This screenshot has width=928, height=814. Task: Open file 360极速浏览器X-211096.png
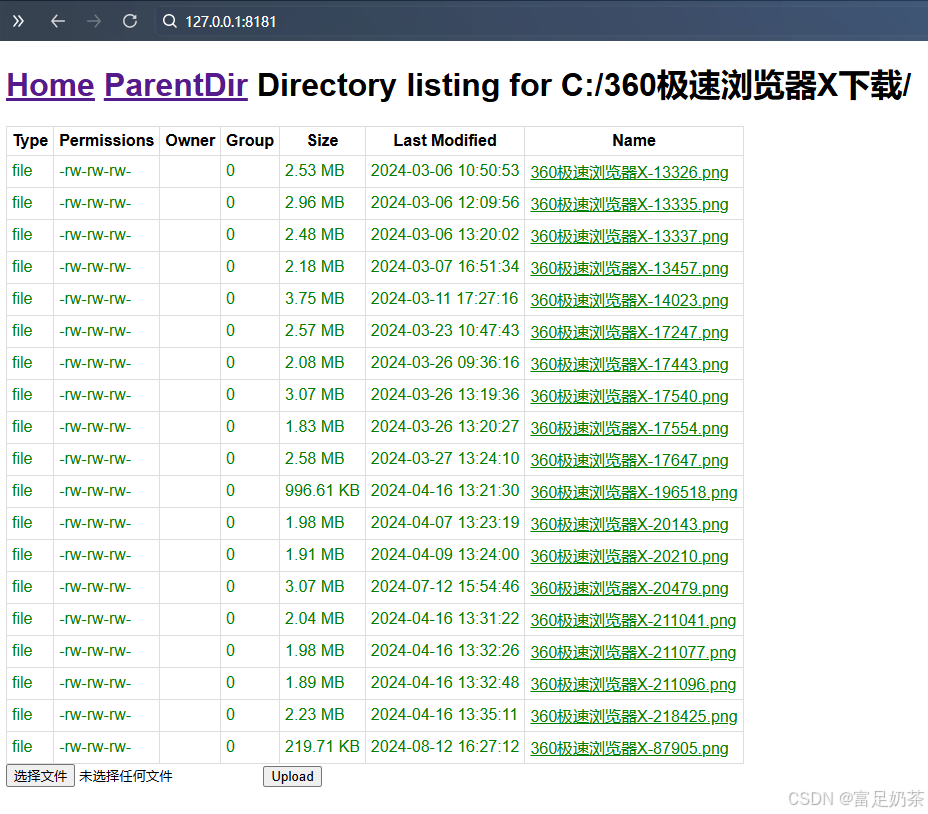pos(633,684)
